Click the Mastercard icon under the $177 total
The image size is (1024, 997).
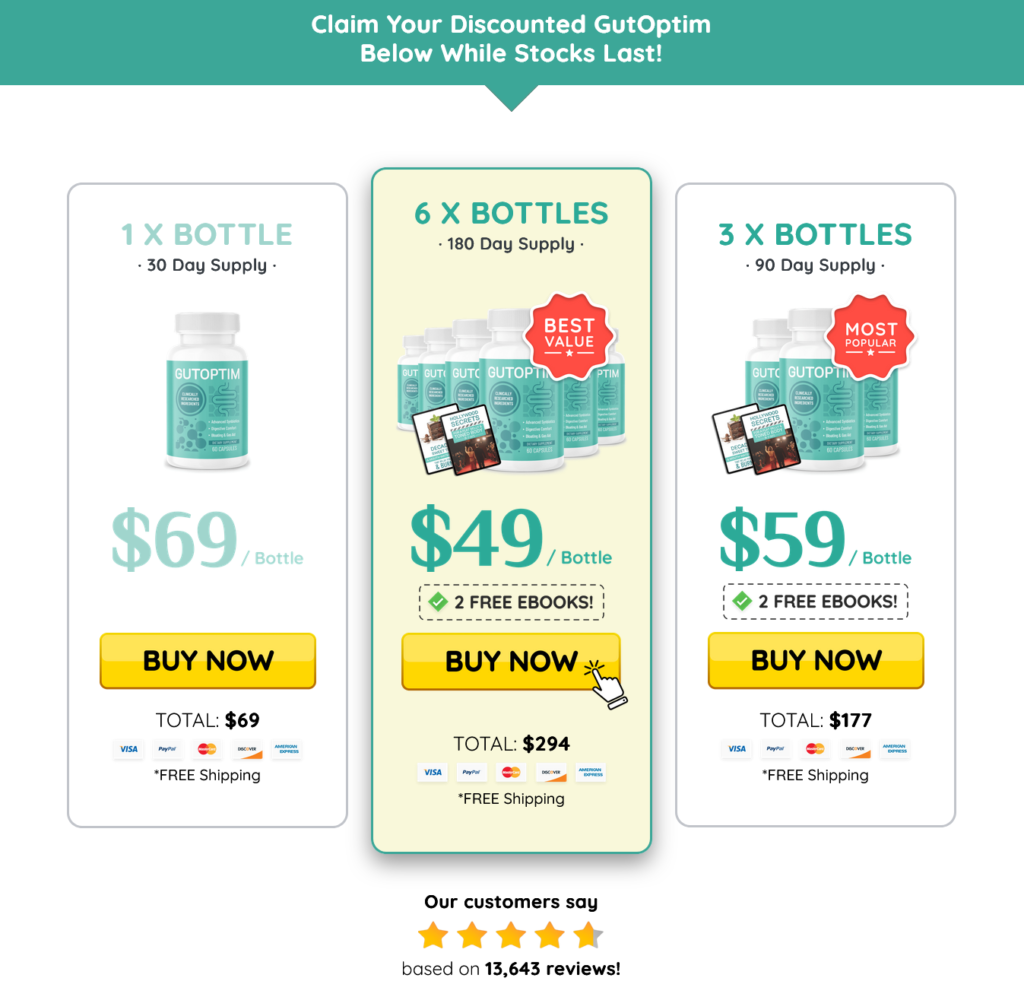[815, 749]
